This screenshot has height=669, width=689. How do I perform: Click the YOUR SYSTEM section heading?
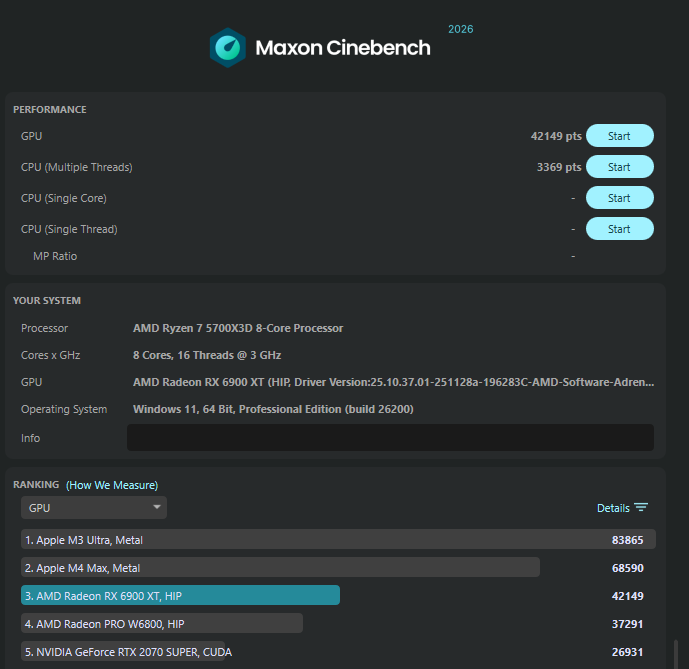click(47, 301)
